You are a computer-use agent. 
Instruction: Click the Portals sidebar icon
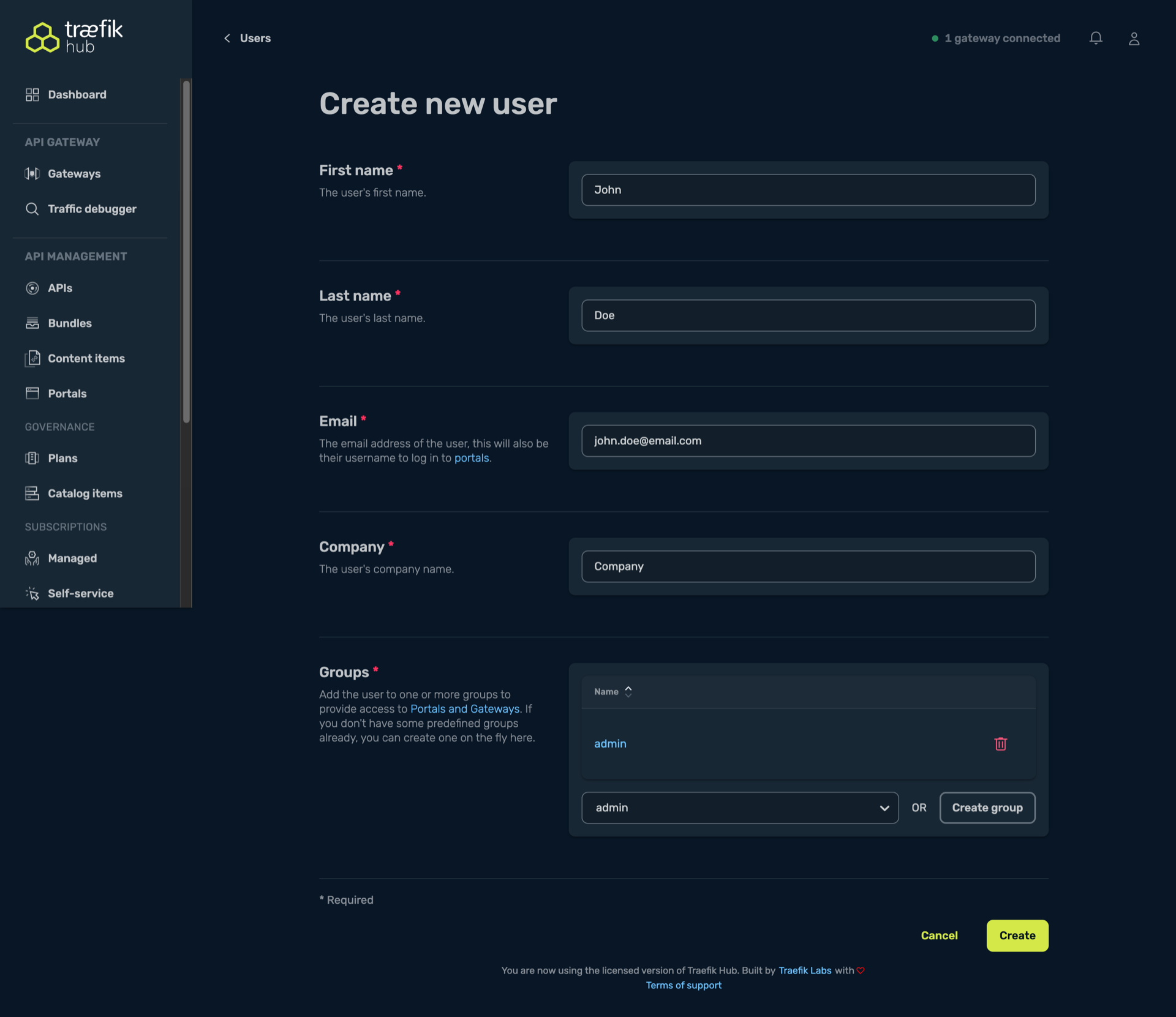point(32,393)
